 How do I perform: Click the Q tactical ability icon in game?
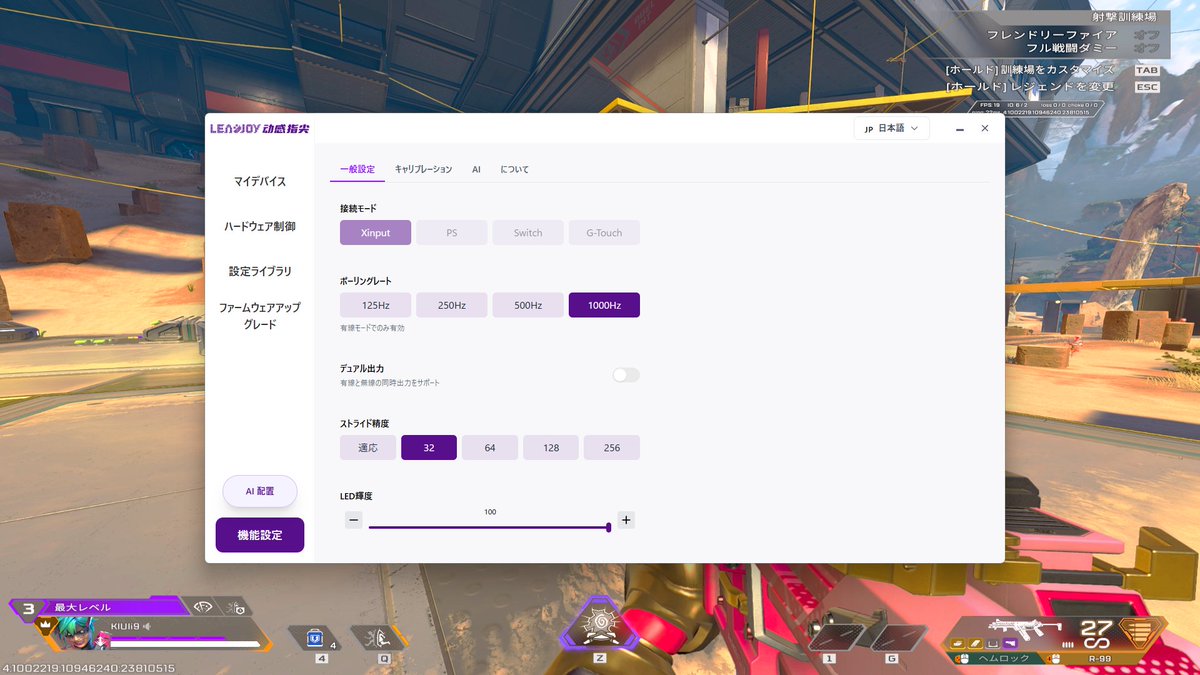384,637
